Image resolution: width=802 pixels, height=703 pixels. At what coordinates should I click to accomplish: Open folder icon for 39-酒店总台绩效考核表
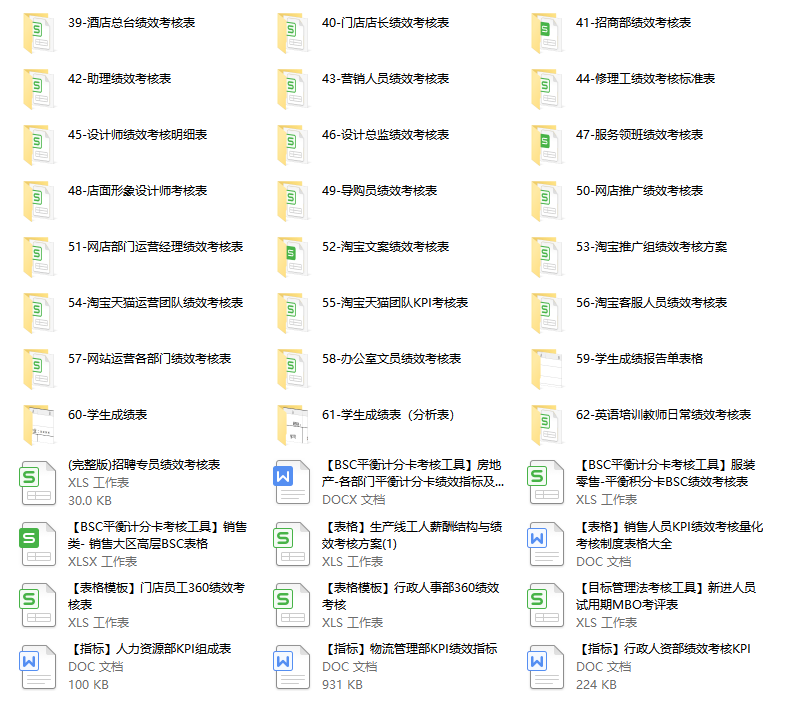(x=39, y=33)
